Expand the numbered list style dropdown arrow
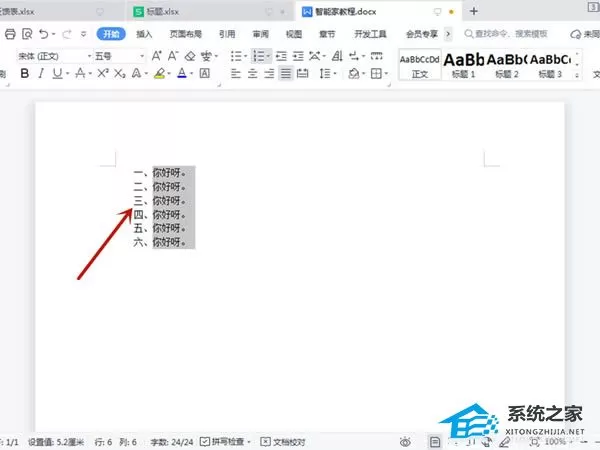The width and height of the screenshot is (600, 450). click(x=269, y=56)
